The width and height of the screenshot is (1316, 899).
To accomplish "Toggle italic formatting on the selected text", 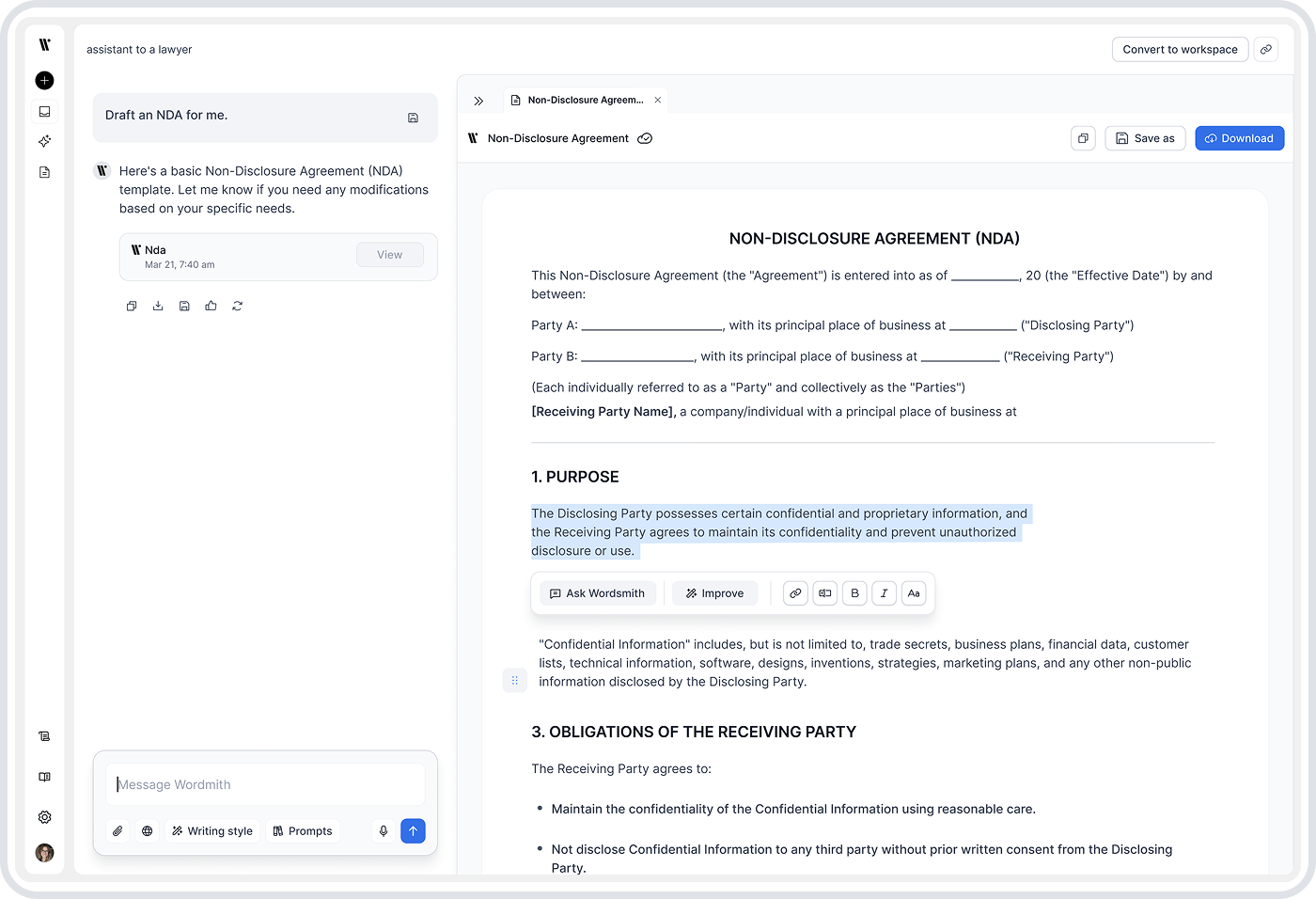I will [884, 593].
